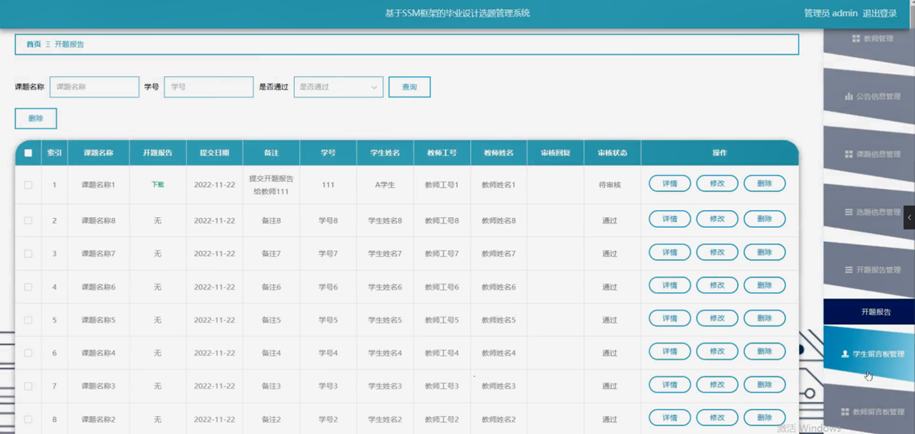Viewport: 915px width, 434px height.
Task: Go to 首页 in breadcrumb
Action: [34, 44]
